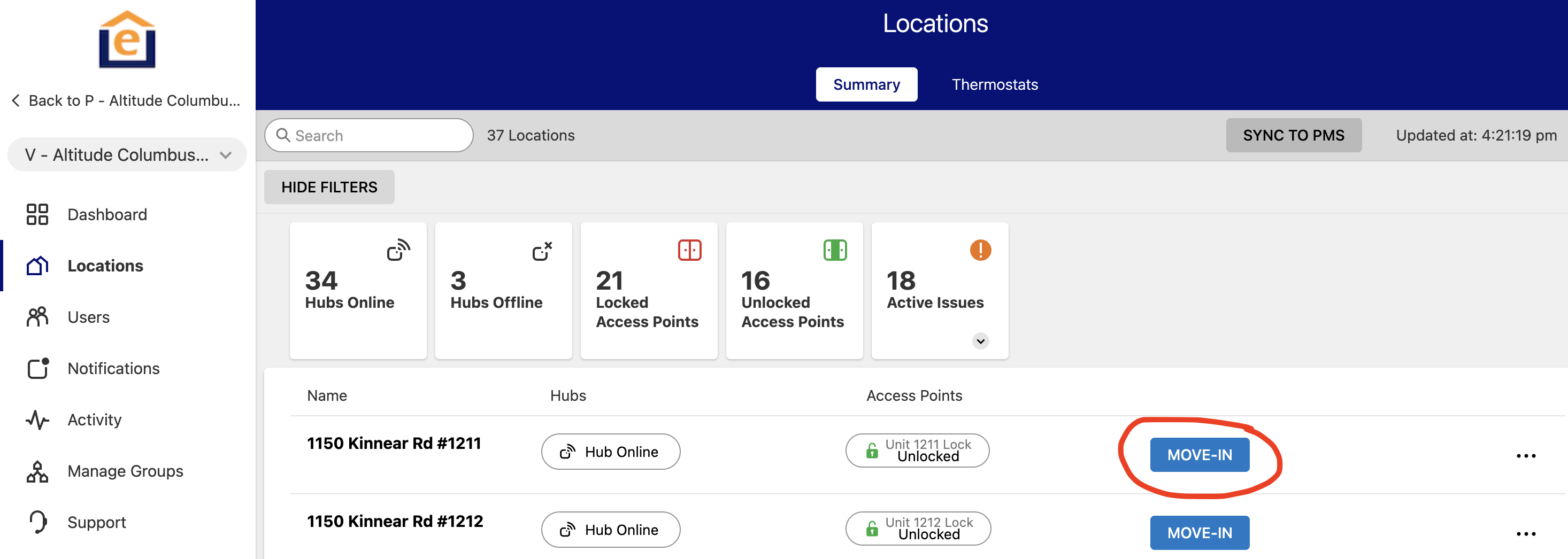Switch to the Thermostats tab
Screen dimensions: 1568x559
[995, 84]
